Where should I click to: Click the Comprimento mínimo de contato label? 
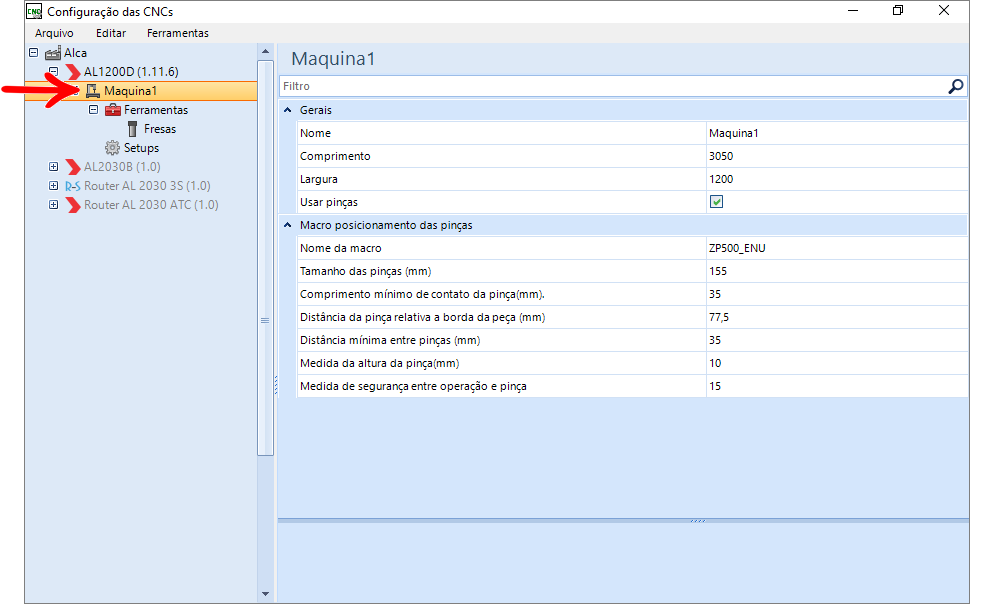click(422, 294)
